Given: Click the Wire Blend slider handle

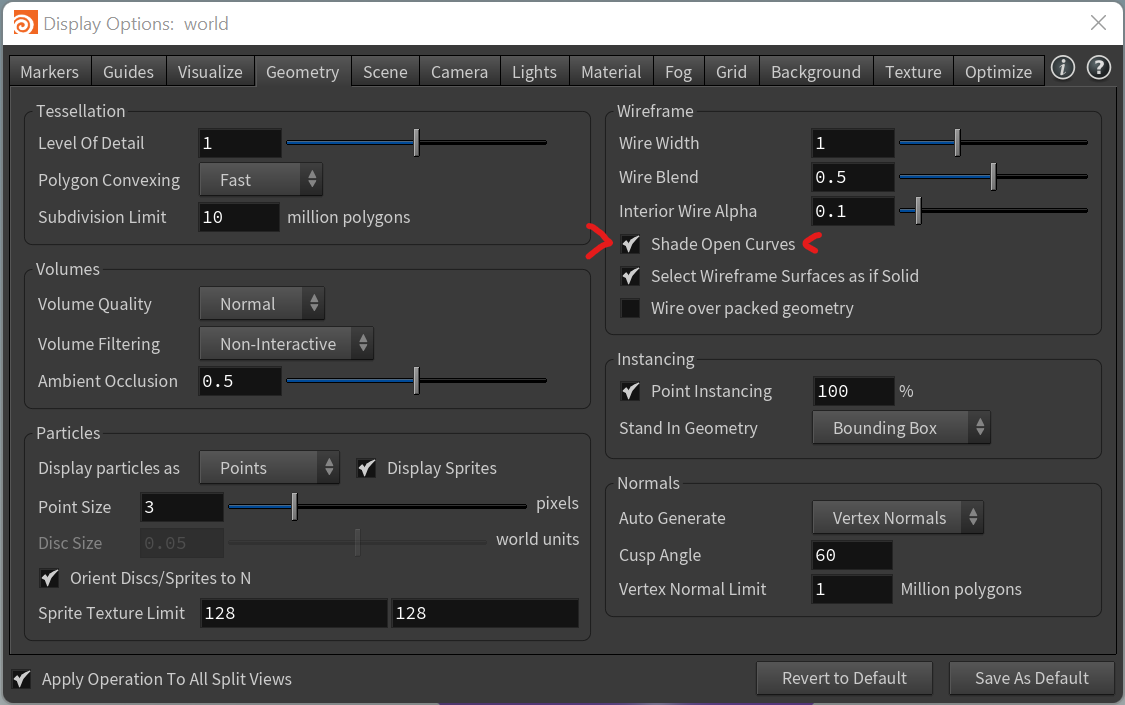Looking at the screenshot, I should (993, 176).
